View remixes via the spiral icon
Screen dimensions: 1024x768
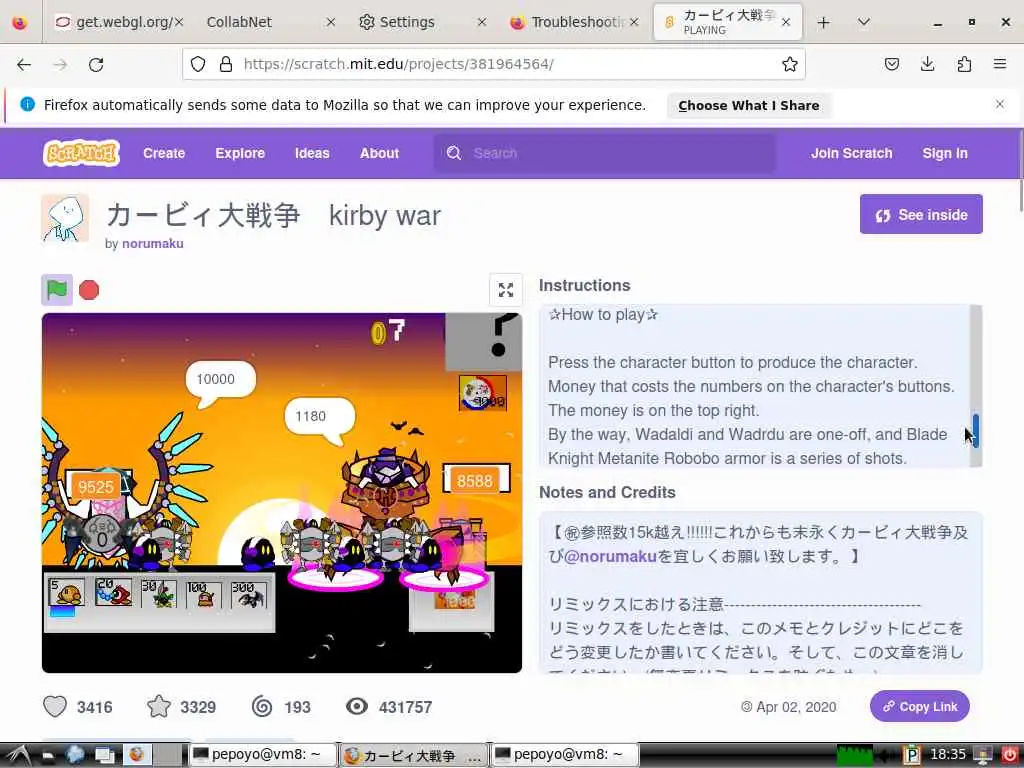coord(262,706)
